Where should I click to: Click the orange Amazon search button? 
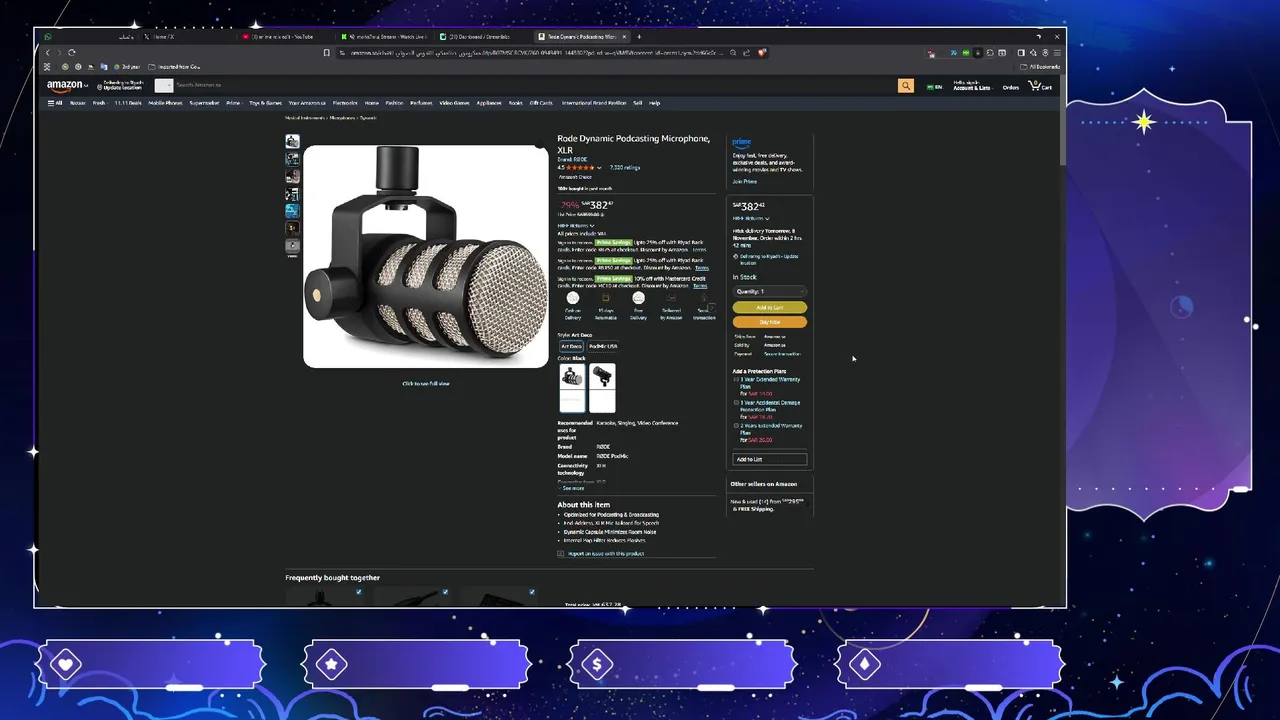905,86
